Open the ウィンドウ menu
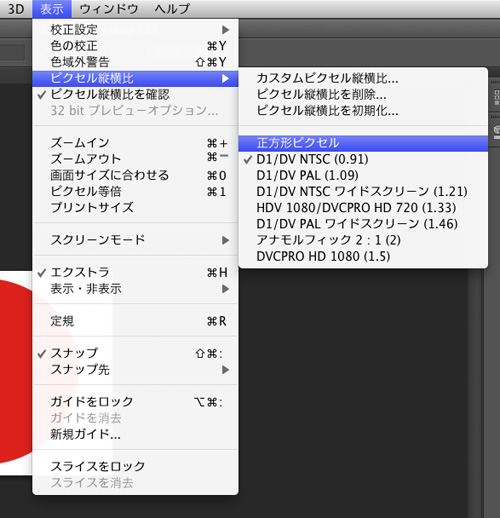Viewport: 500px width, 518px height. coord(109,9)
